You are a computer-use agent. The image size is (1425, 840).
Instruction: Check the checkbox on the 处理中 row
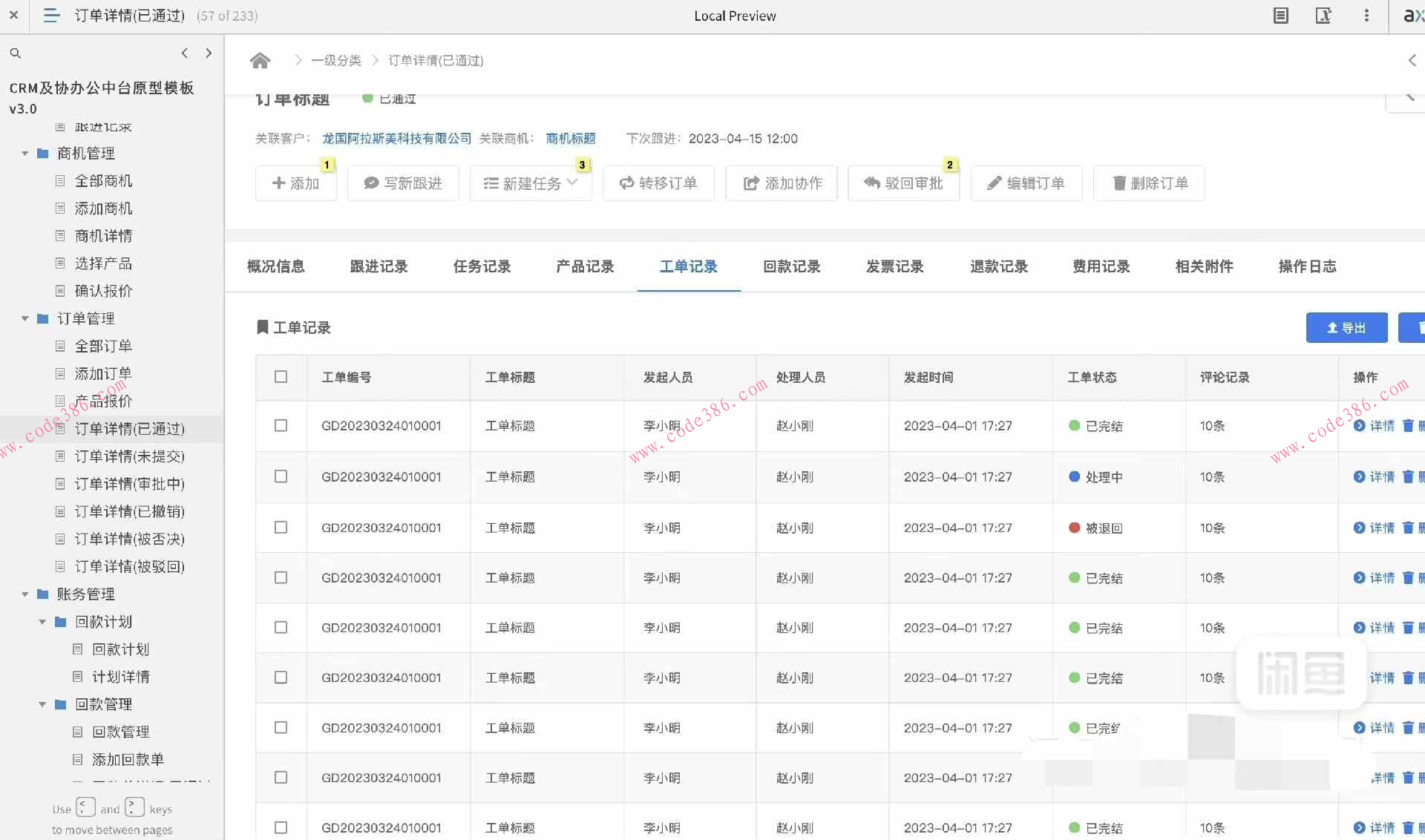pyautogui.click(x=281, y=477)
